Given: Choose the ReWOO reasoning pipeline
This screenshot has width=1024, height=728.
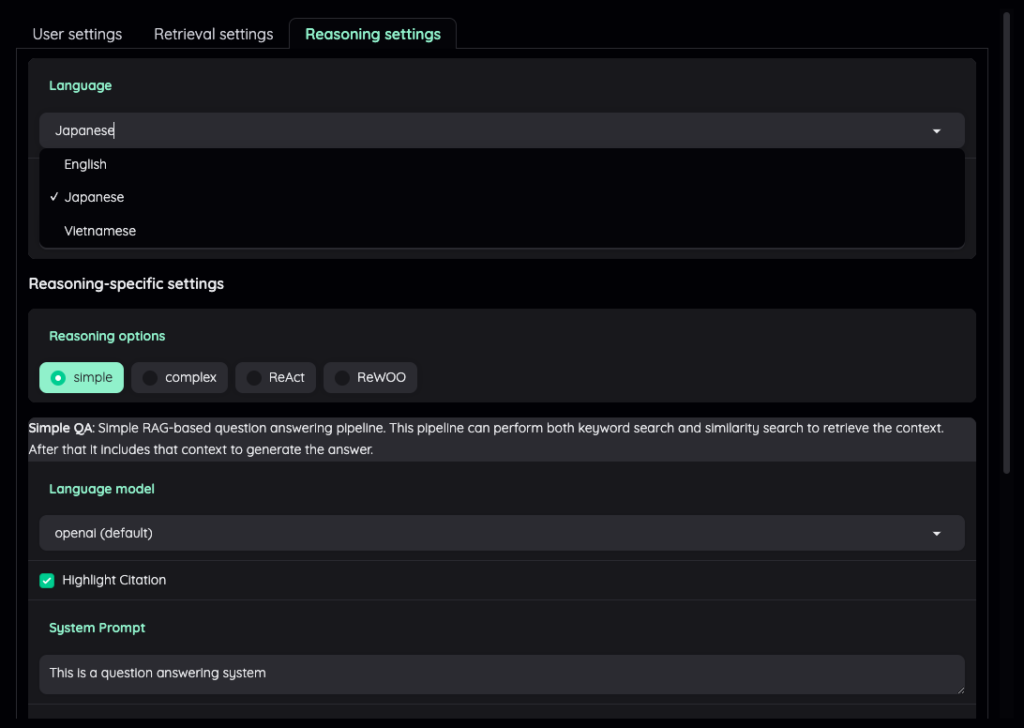Looking at the screenshot, I should [x=370, y=377].
